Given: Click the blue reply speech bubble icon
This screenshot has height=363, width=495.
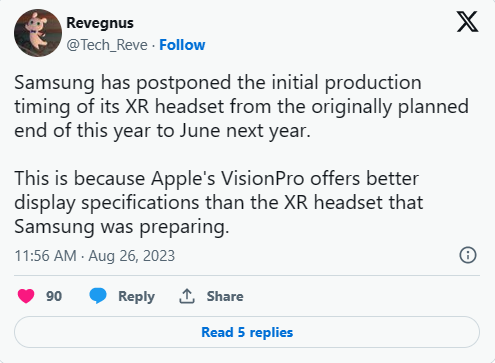Looking at the screenshot, I should (x=98, y=296).
